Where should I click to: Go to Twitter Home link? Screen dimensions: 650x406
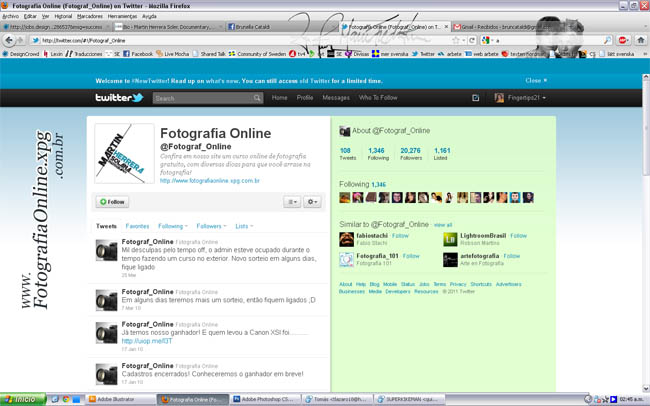(279, 97)
